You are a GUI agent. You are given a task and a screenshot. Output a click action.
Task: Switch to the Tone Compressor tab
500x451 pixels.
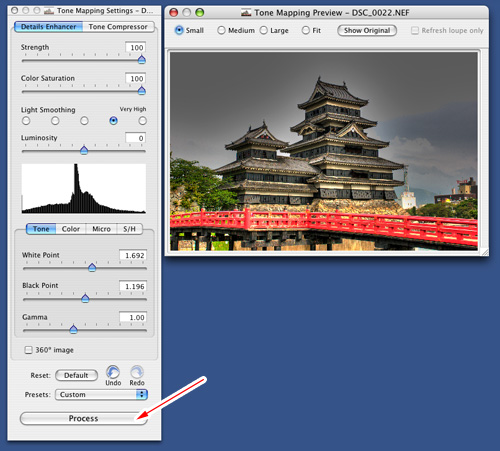118,27
